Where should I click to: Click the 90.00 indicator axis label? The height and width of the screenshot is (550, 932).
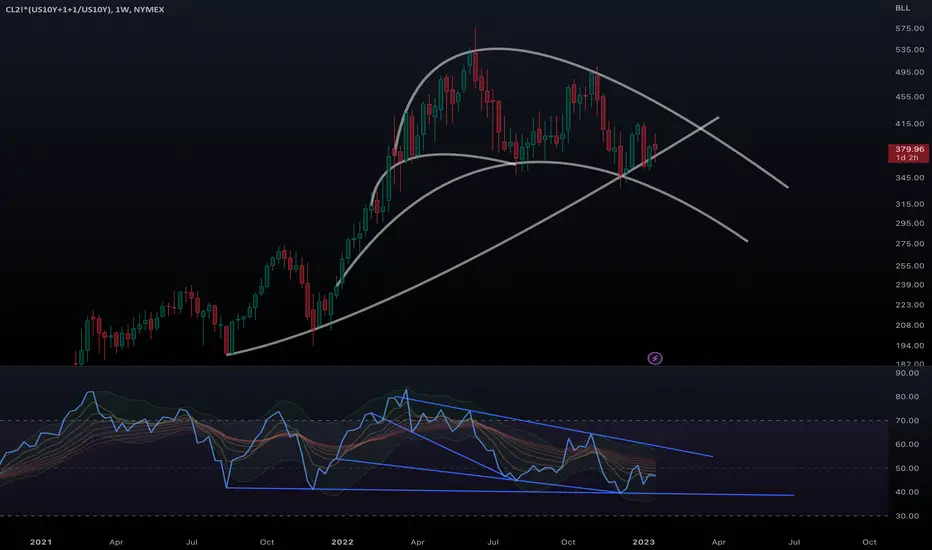907,373
